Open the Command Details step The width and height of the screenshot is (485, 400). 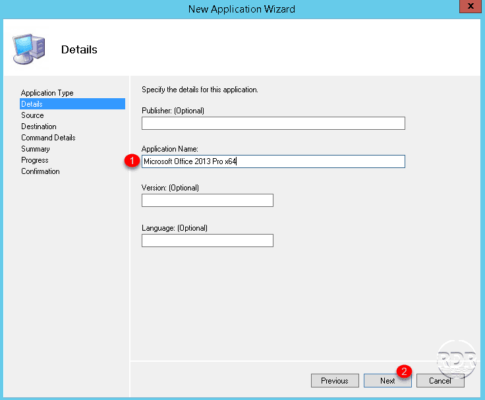(48, 138)
